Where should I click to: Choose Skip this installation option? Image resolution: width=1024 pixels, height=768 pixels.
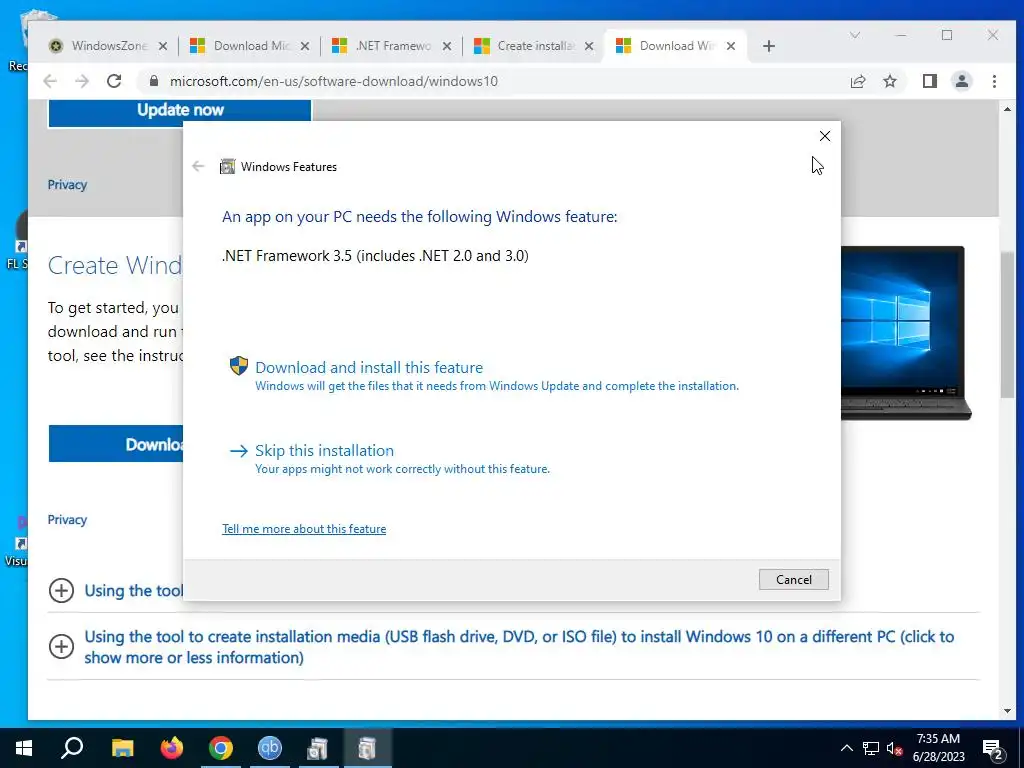pyautogui.click(x=324, y=451)
